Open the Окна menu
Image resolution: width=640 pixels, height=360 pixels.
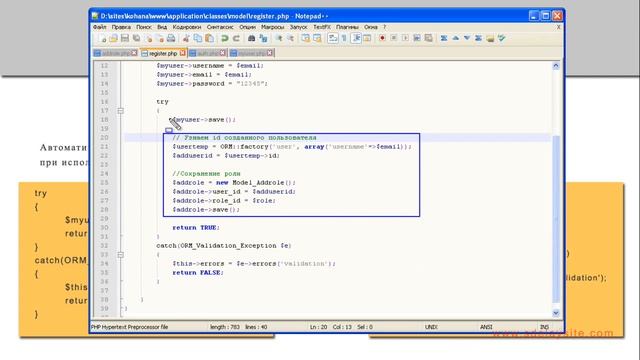click(371, 27)
